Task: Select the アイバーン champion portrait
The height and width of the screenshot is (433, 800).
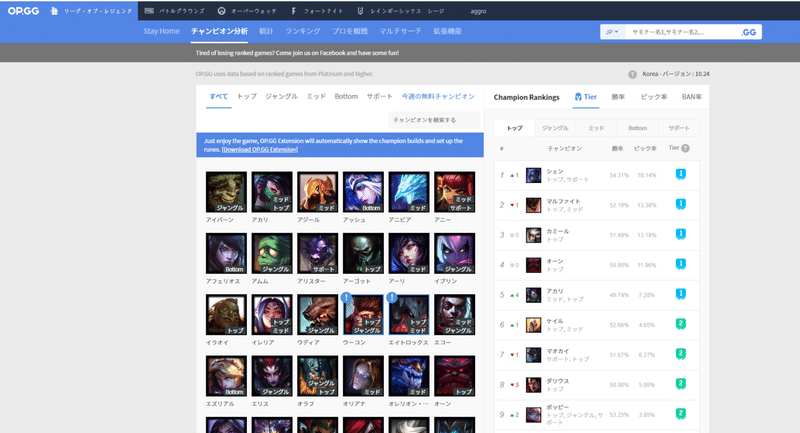Action: tap(226, 192)
